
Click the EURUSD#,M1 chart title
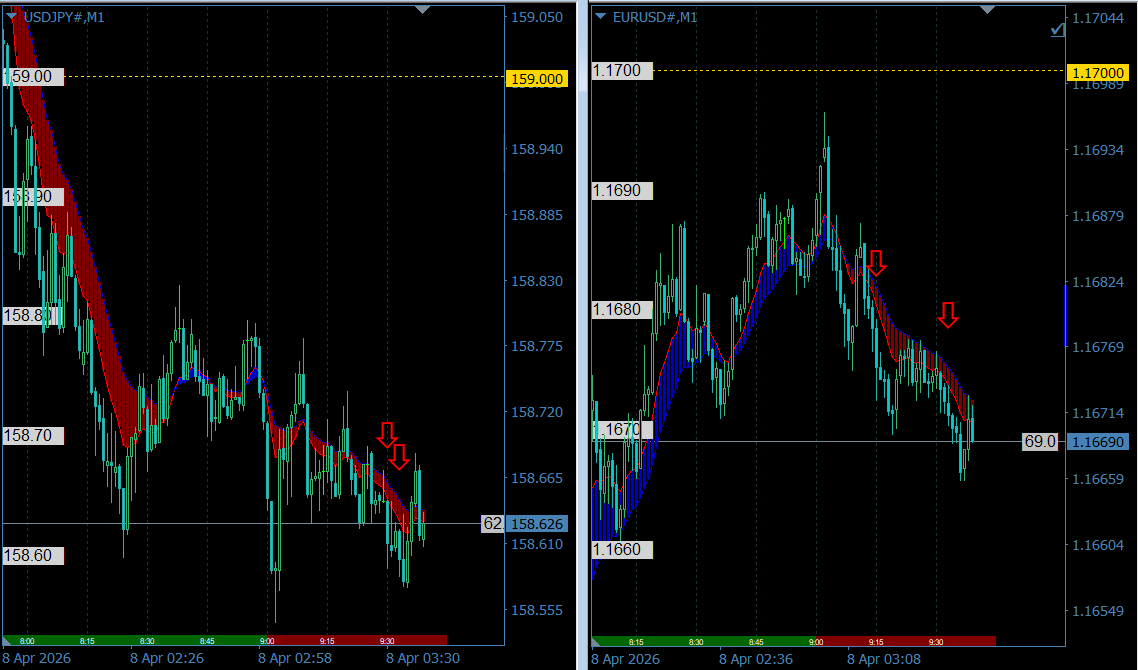click(x=654, y=17)
